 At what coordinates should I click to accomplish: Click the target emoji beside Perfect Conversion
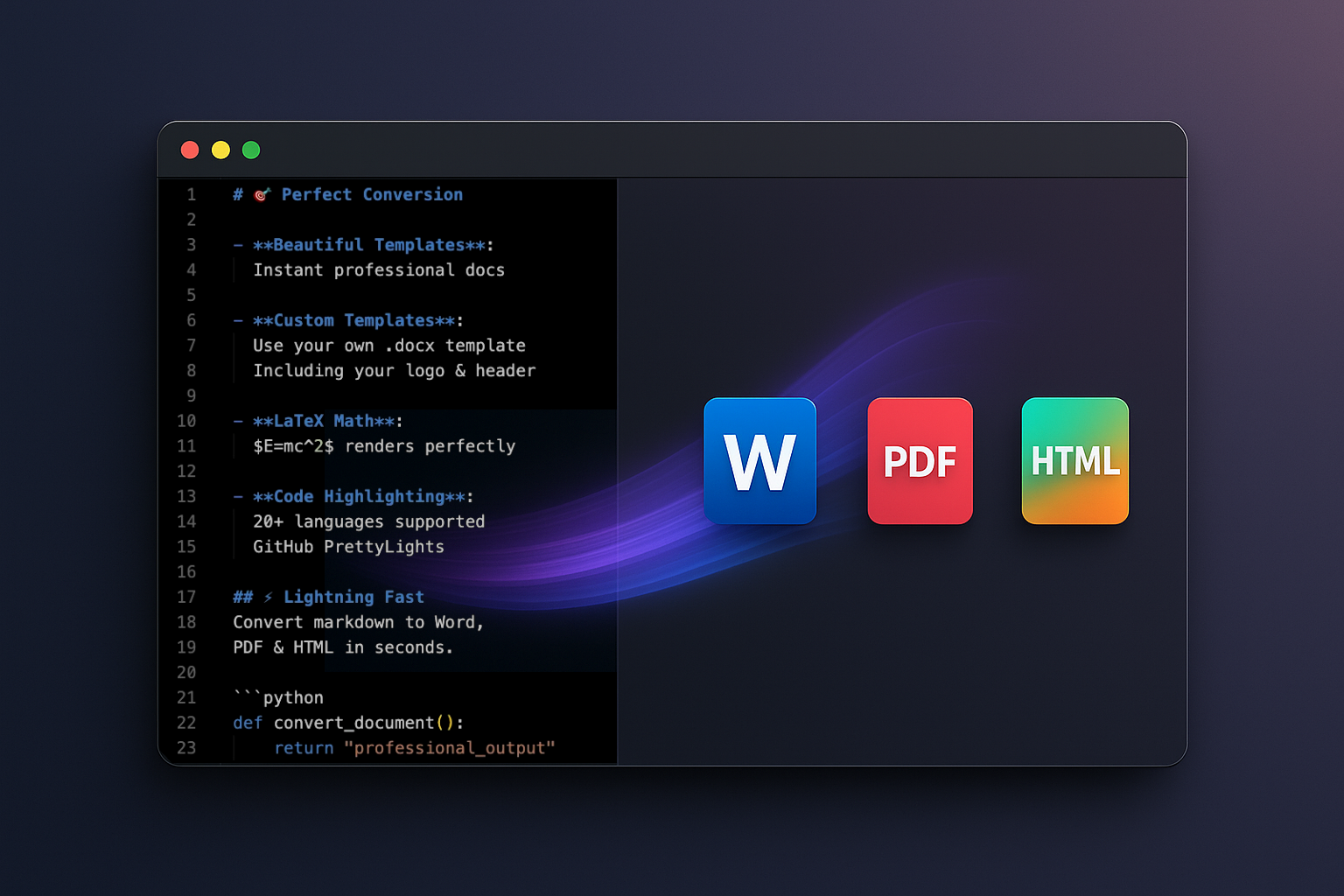click(x=261, y=194)
